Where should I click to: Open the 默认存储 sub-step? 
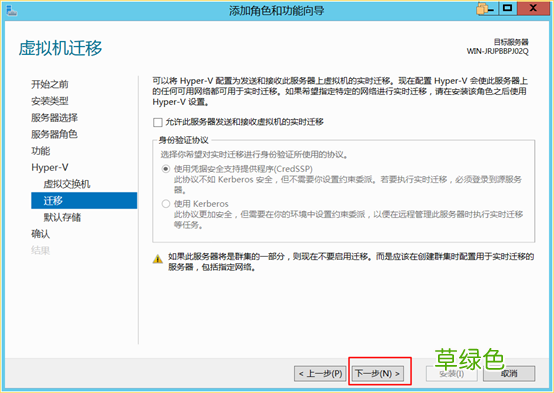[x=62, y=217]
